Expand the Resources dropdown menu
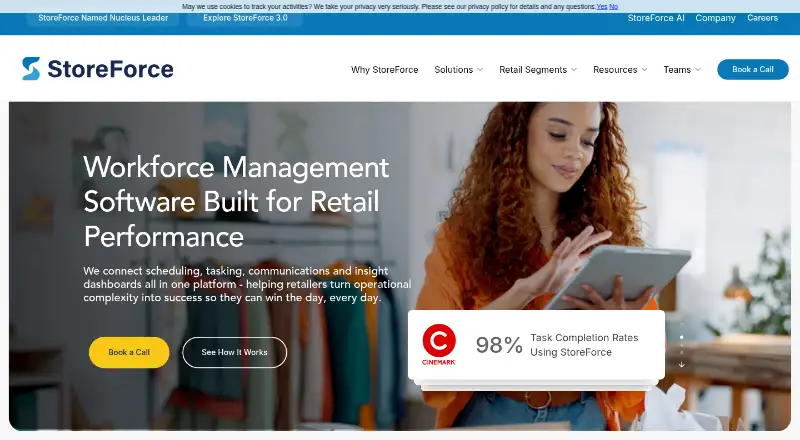Image resolution: width=800 pixels, height=440 pixels. point(620,69)
